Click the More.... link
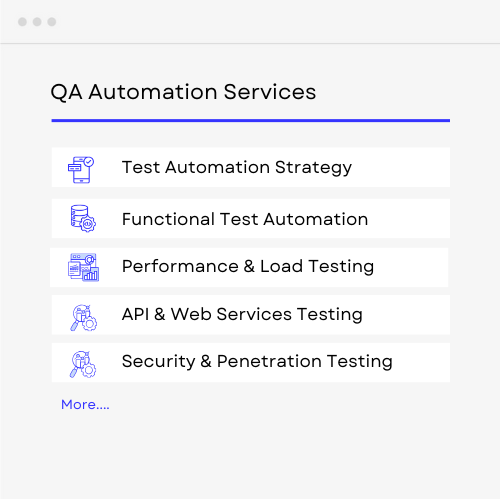This screenshot has height=500, width=500. (x=85, y=404)
